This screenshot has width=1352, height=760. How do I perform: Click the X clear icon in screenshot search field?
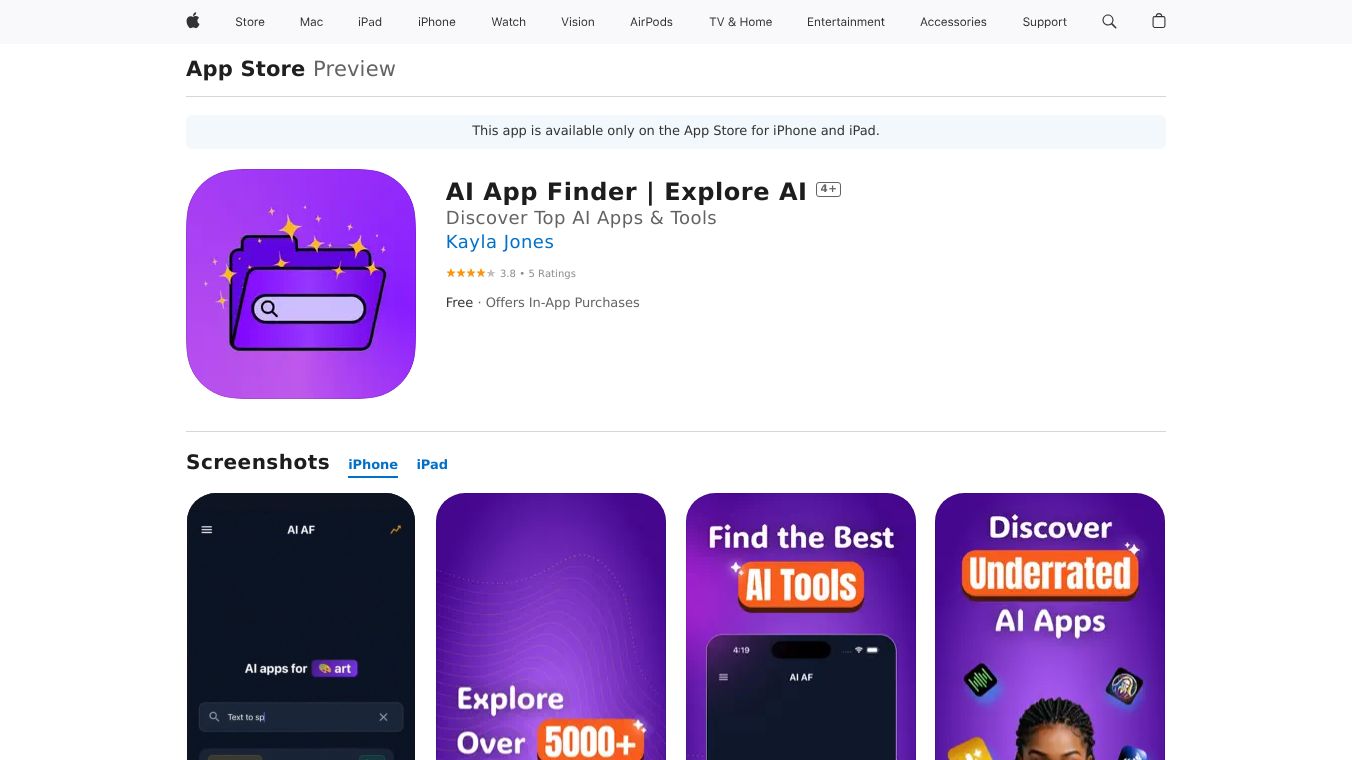pos(383,717)
